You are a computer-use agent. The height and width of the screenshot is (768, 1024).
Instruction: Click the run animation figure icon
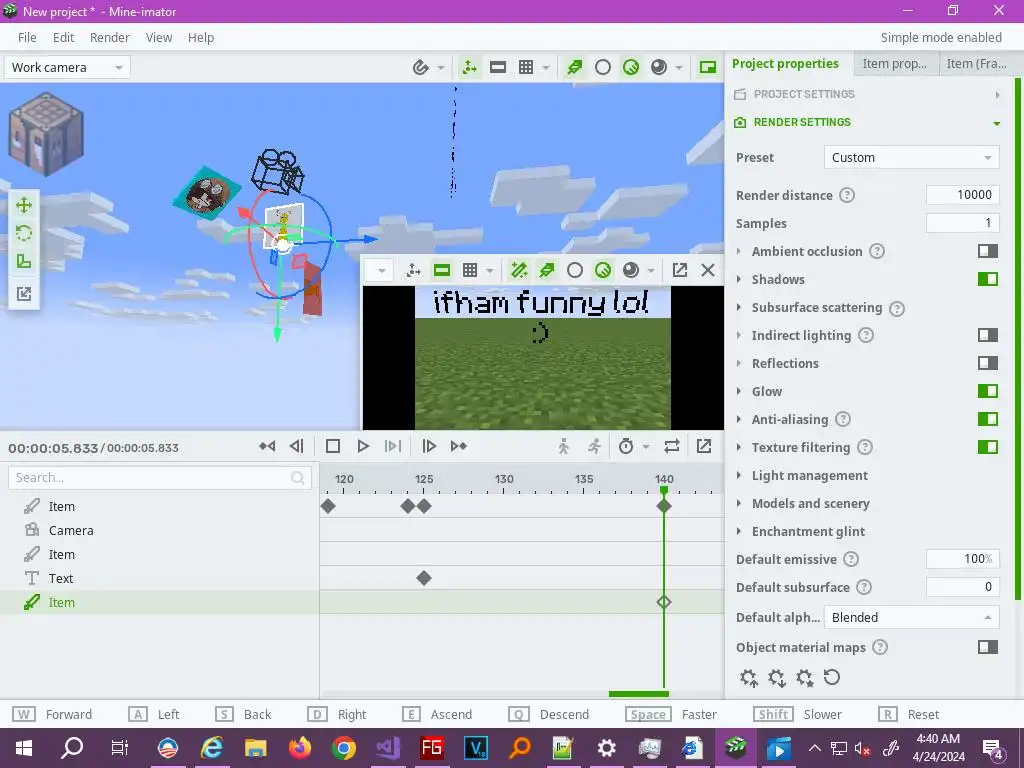[x=594, y=446]
